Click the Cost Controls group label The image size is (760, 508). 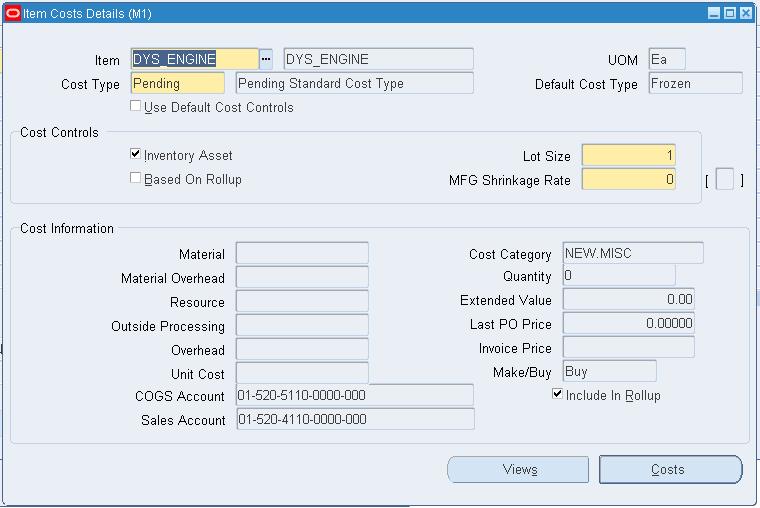pyautogui.click(x=59, y=132)
